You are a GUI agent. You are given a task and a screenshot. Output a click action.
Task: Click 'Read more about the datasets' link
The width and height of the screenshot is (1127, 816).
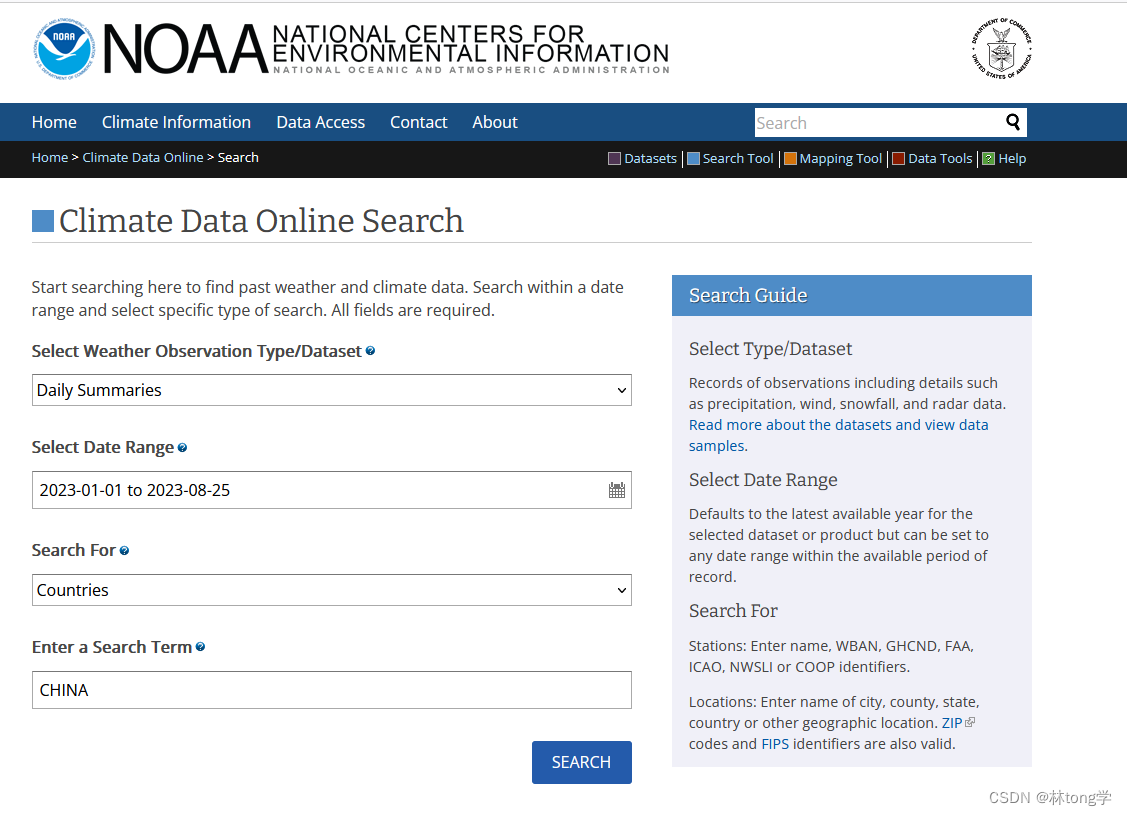[838, 435]
